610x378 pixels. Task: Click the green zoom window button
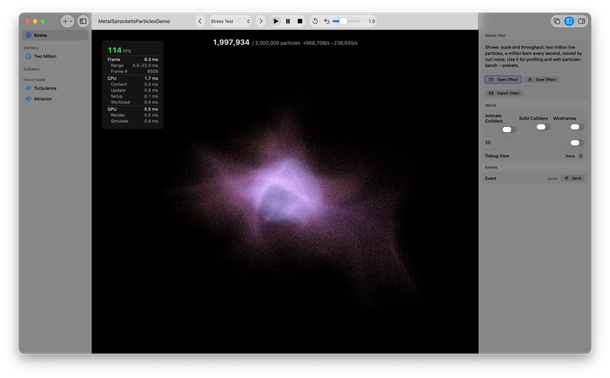43,21
